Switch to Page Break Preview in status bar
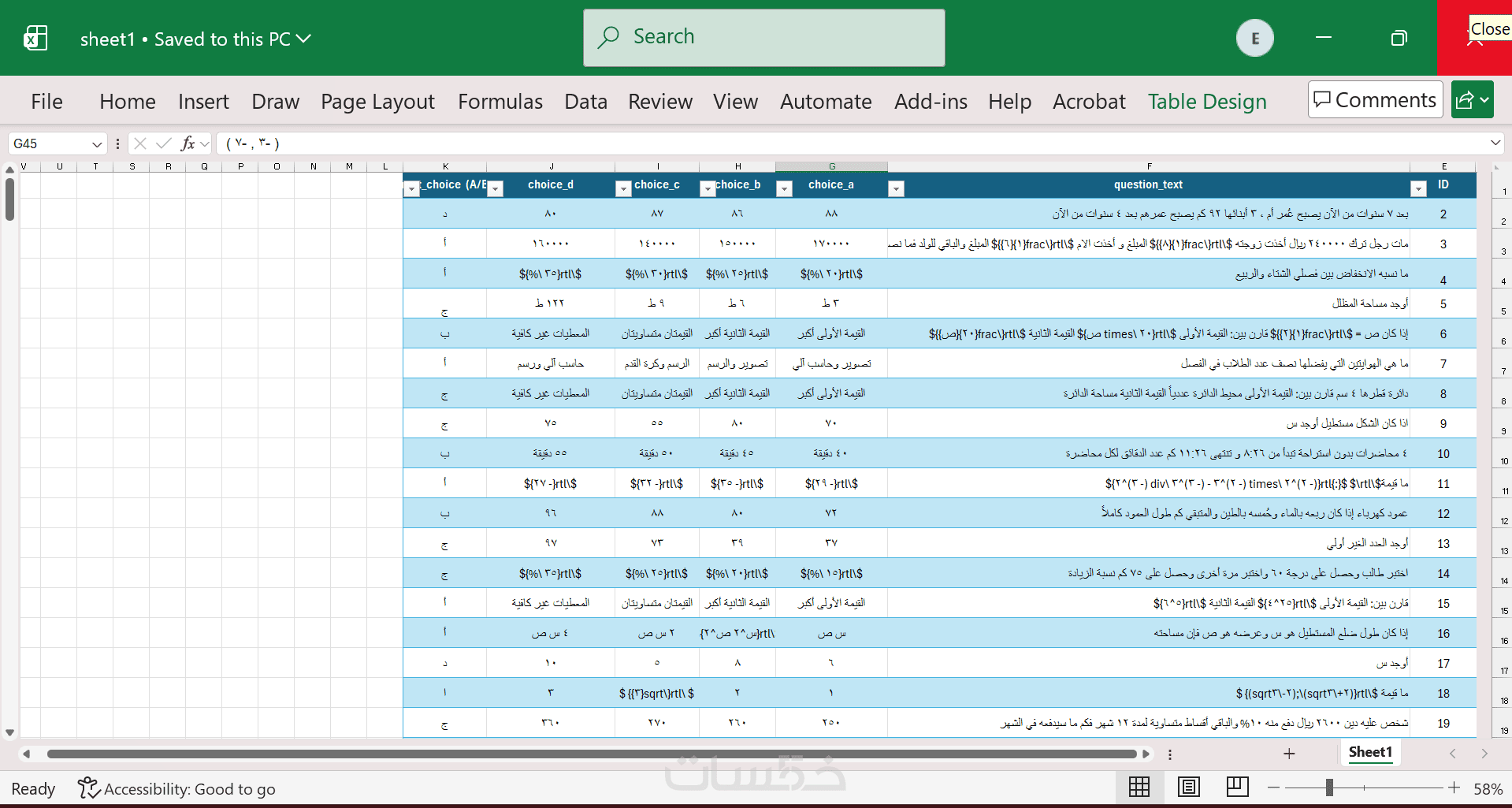Viewport: 1512px width, 808px height. tap(1237, 787)
